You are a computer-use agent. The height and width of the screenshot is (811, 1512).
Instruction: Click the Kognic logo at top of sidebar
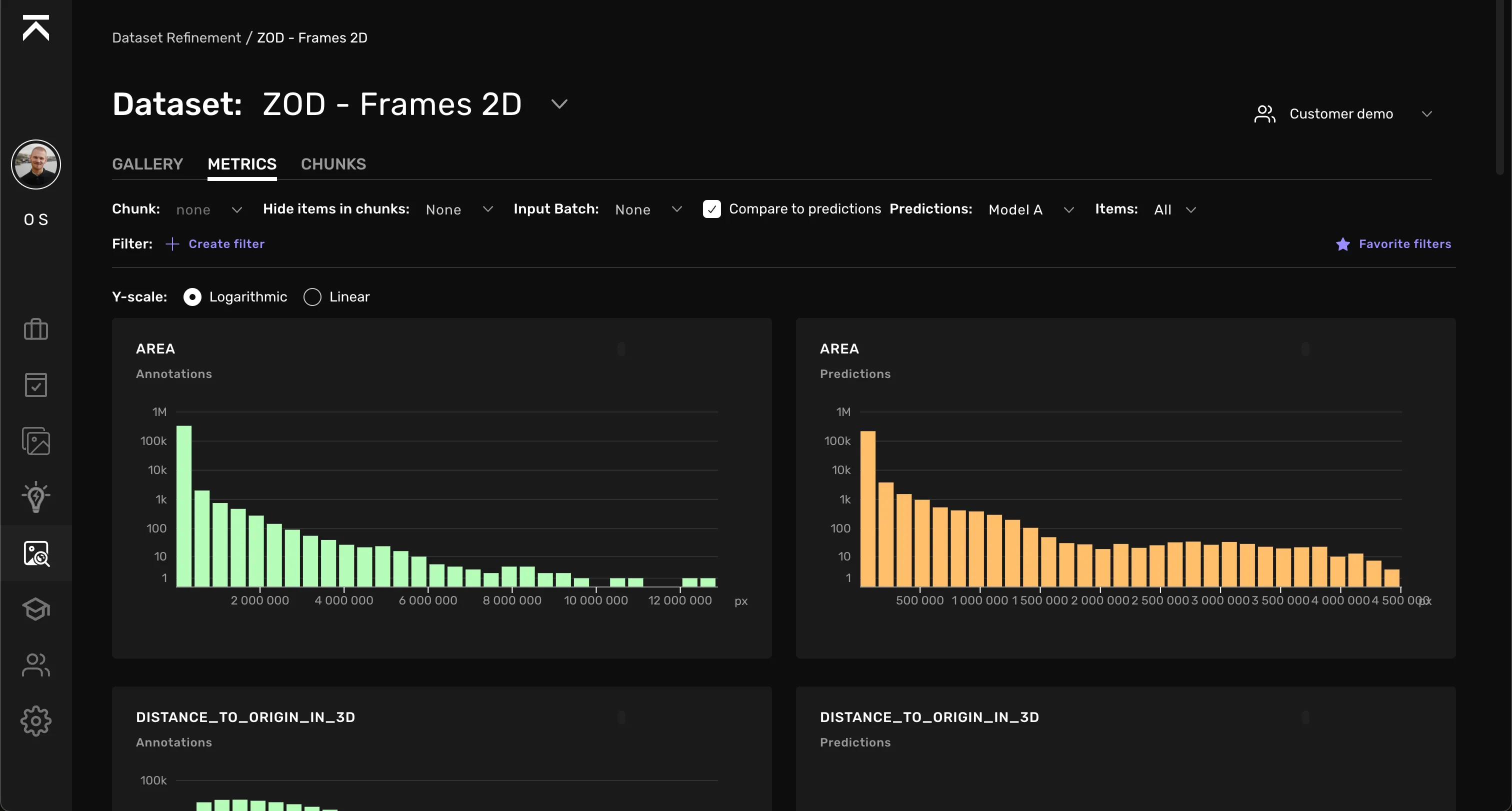[x=36, y=27]
